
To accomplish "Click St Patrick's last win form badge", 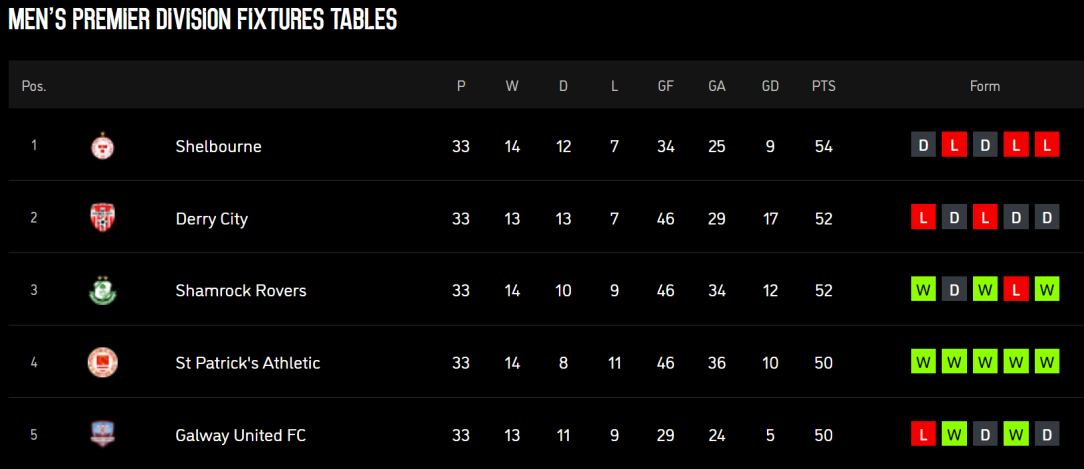I will pos(1047,362).
